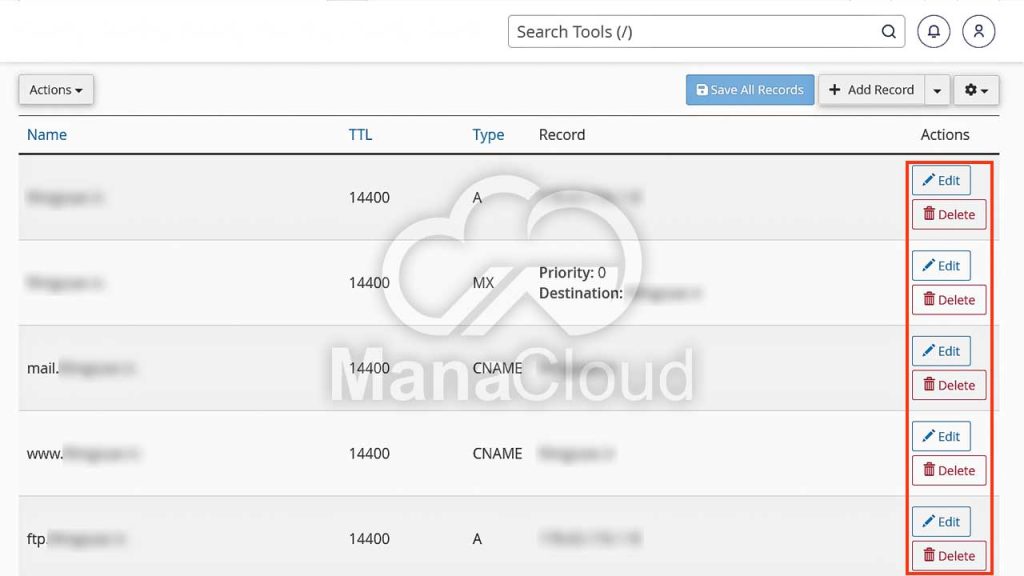Image resolution: width=1024 pixels, height=576 pixels.
Task: Edit the mail CNAME record
Action: click(940, 351)
